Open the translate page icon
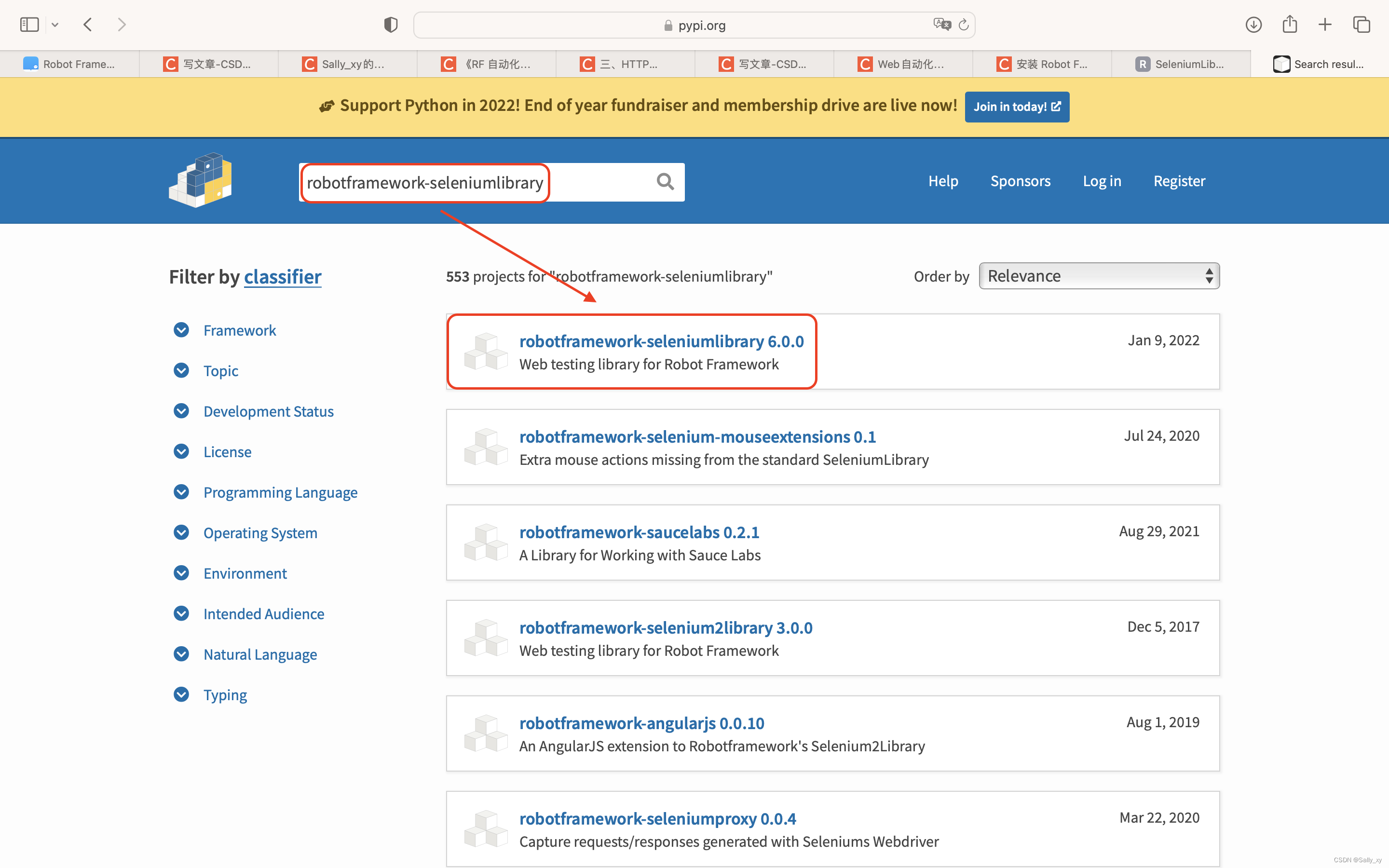 (x=942, y=25)
